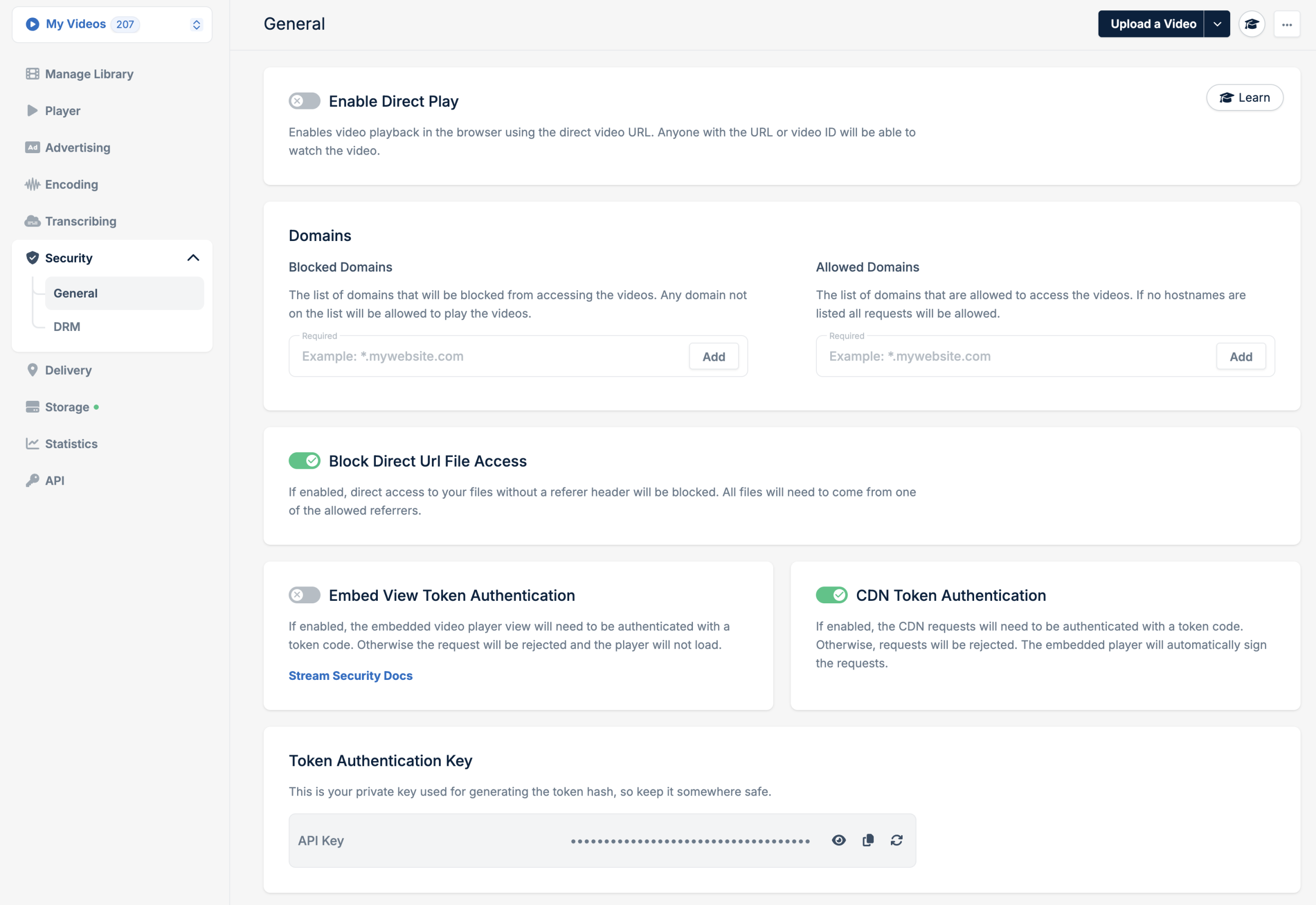Click the regenerate API key icon
This screenshot has width=1316, height=905.
pyautogui.click(x=896, y=840)
